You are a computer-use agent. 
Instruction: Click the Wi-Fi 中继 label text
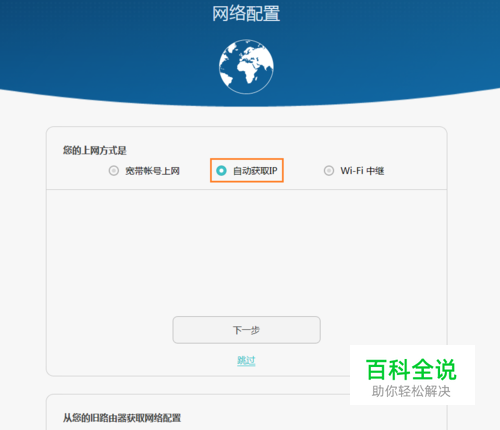362,171
